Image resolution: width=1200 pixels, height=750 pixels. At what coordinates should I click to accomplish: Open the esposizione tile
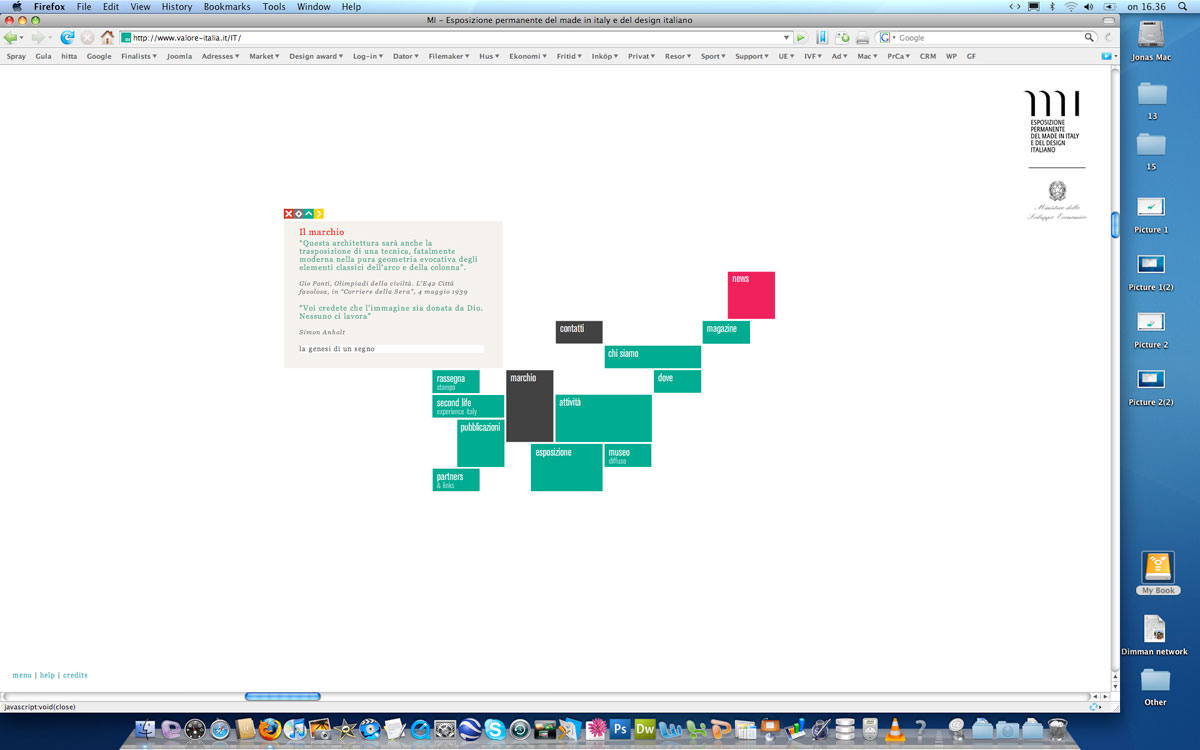[x=567, y=468]
